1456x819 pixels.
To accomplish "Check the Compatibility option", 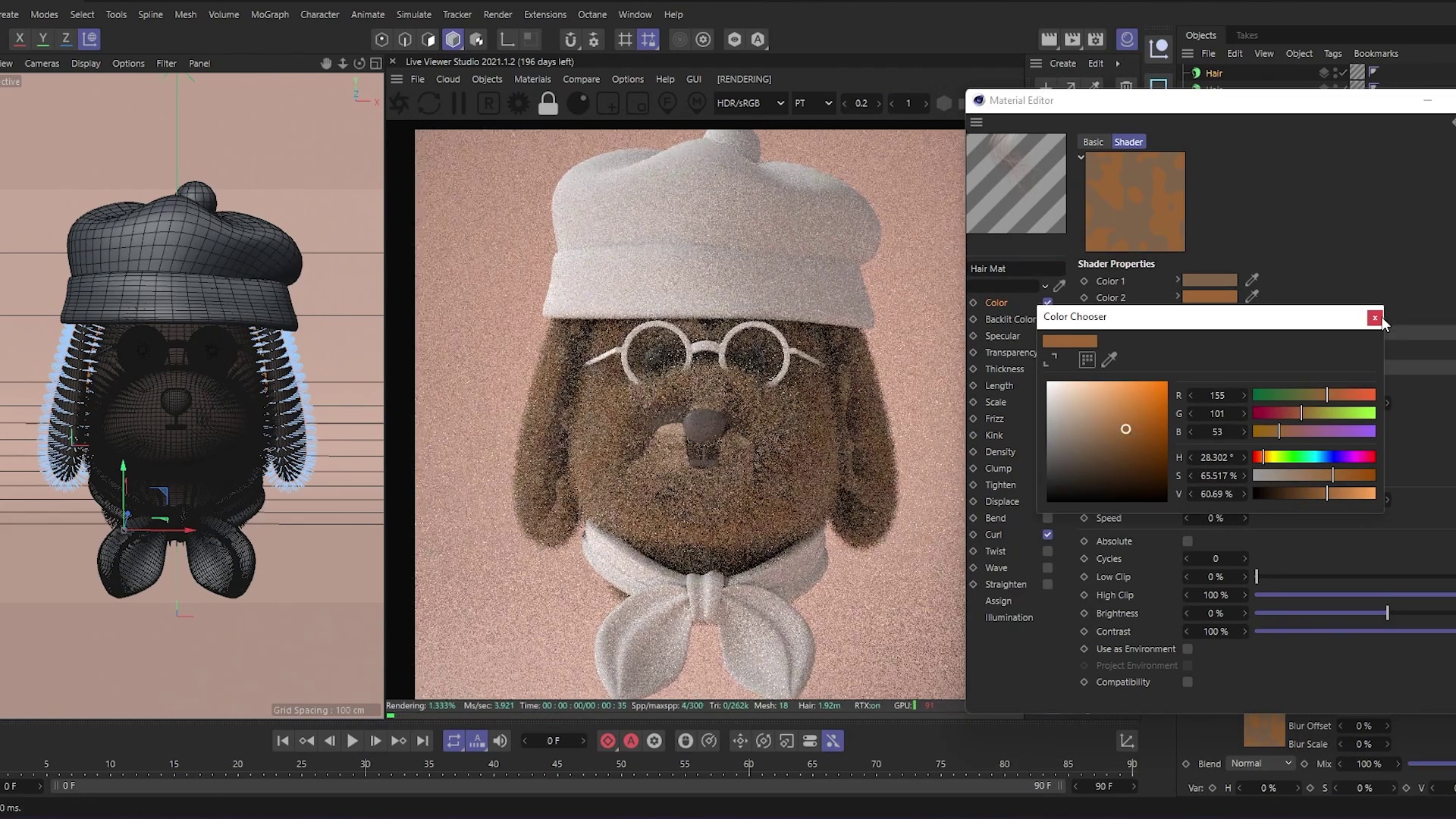I will click(x=1188, y=682).
